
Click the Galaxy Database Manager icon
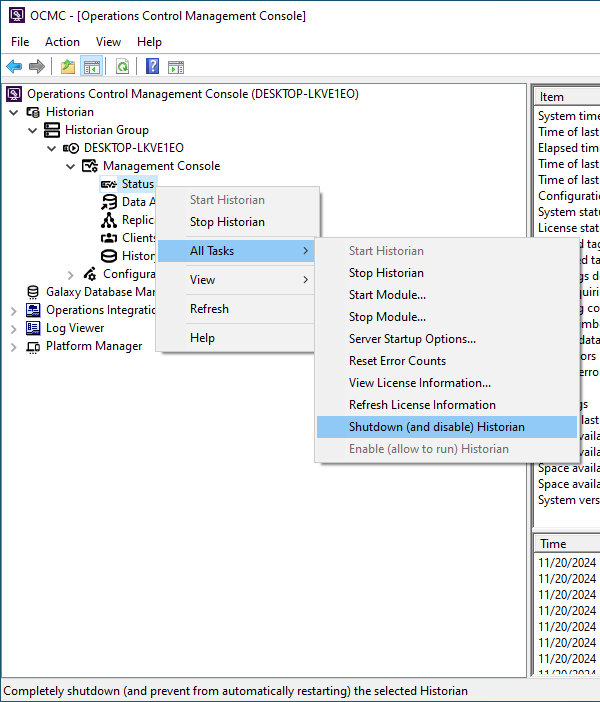(x=33, y=292)
